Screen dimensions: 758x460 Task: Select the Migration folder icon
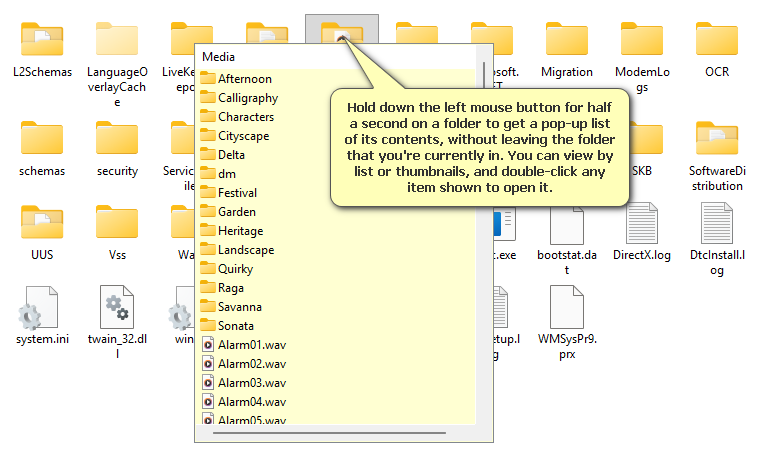(x=566, y=40)
